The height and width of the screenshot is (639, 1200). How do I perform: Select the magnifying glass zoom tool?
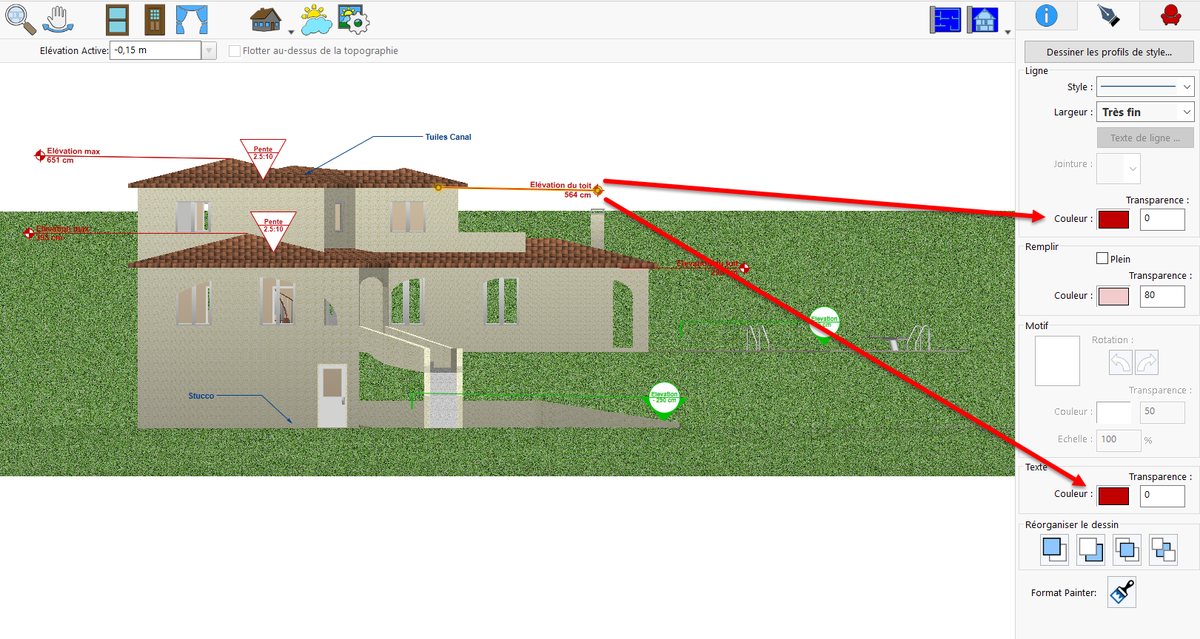[x=19, y=18]
